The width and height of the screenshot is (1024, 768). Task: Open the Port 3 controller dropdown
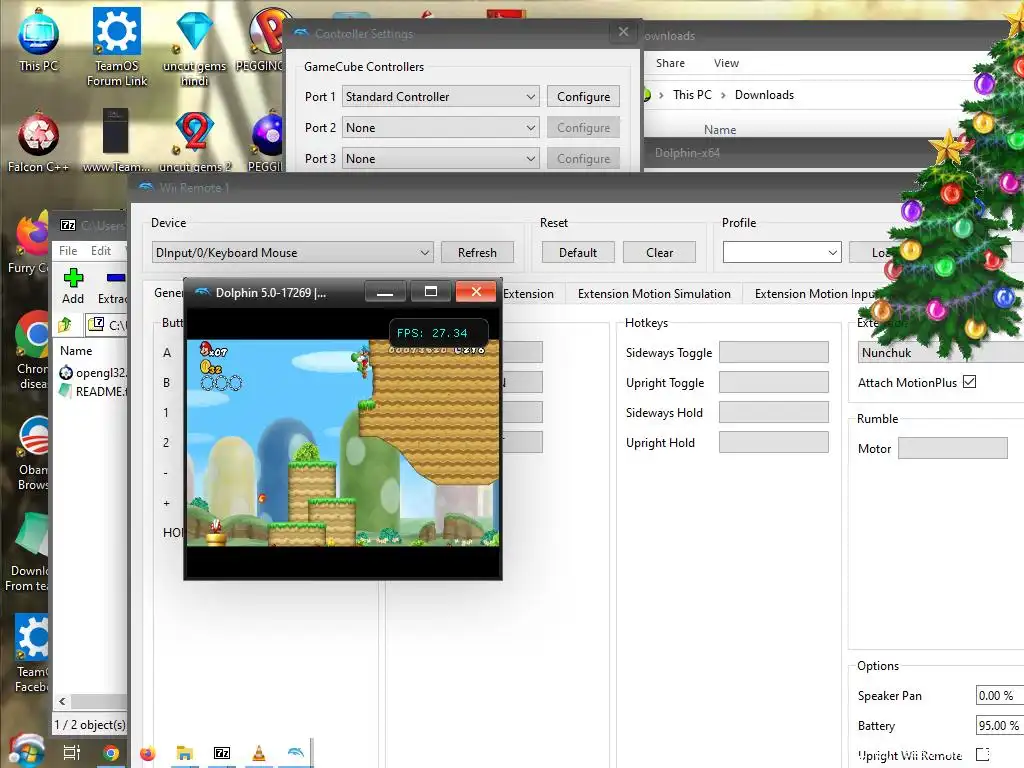tap(441, 159)
